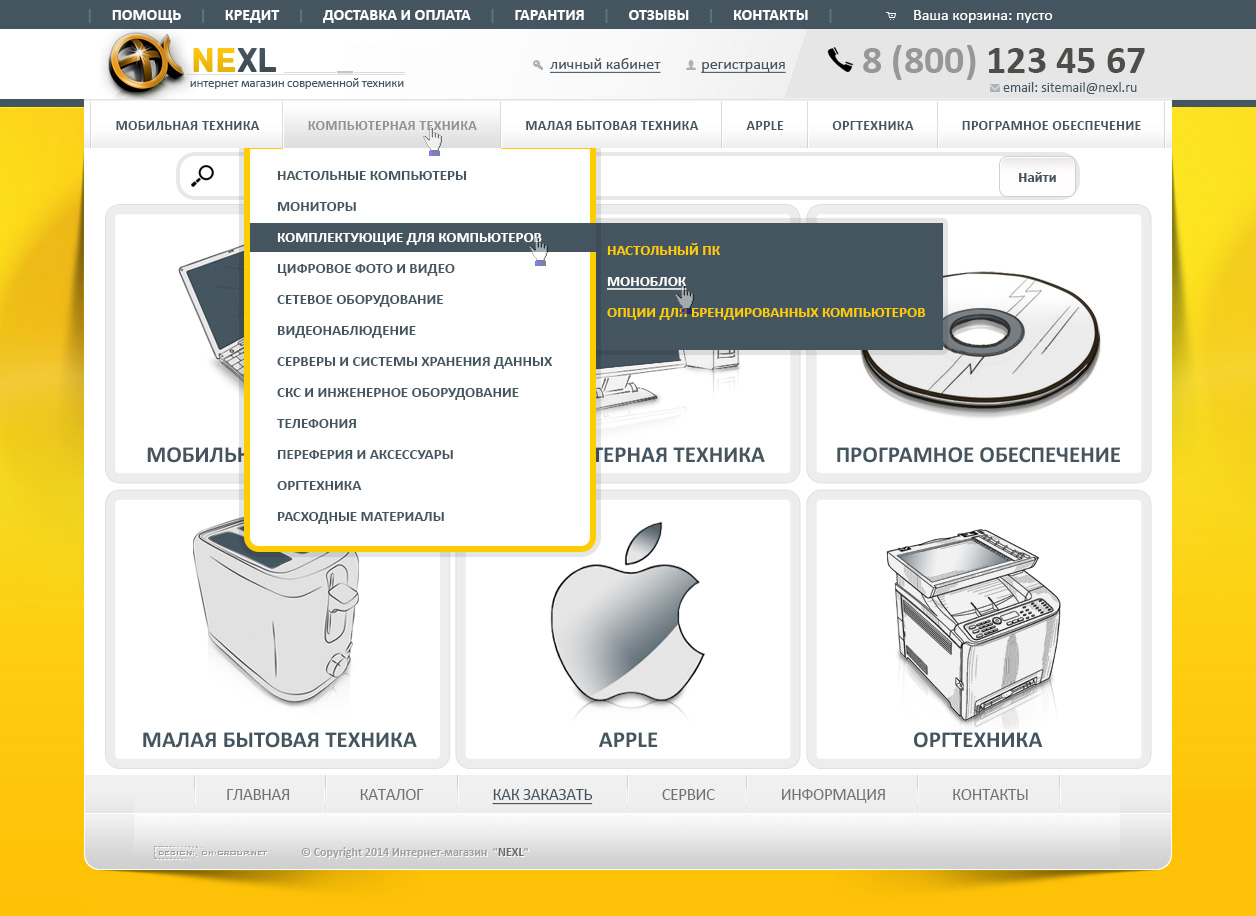Click the phone handset icon
1256x916 pixels.
tap(840, 60)
